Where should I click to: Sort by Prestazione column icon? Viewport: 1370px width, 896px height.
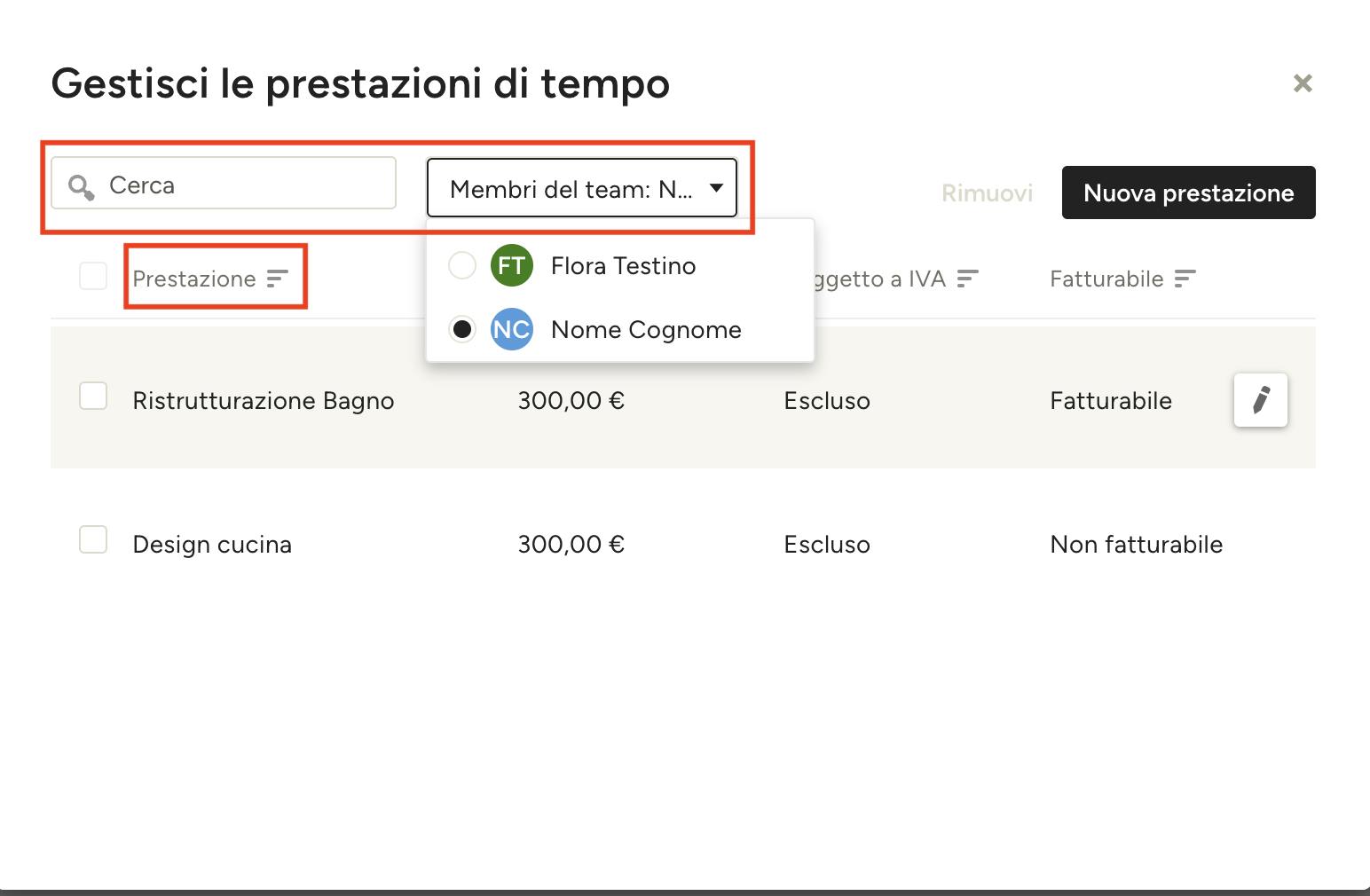point(278,279)
